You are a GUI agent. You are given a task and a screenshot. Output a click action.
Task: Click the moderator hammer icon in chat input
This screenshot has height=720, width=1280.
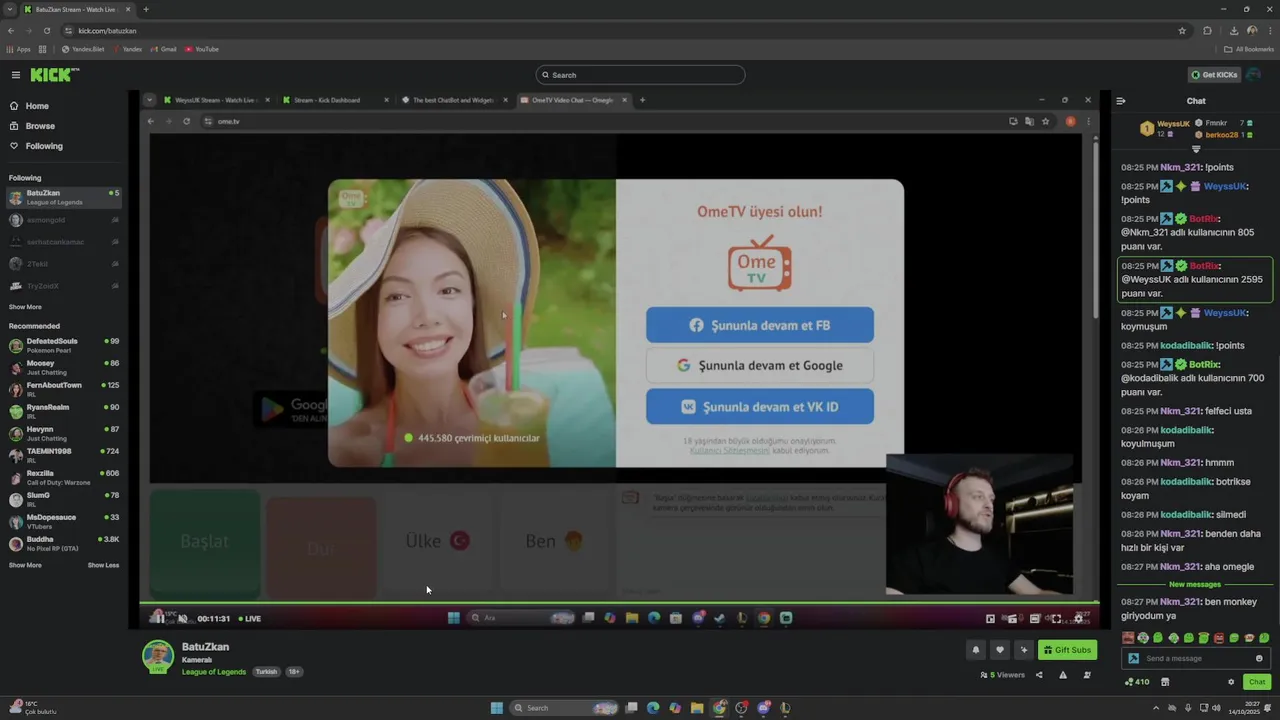pyautogui.click(x=1133, y=658)
